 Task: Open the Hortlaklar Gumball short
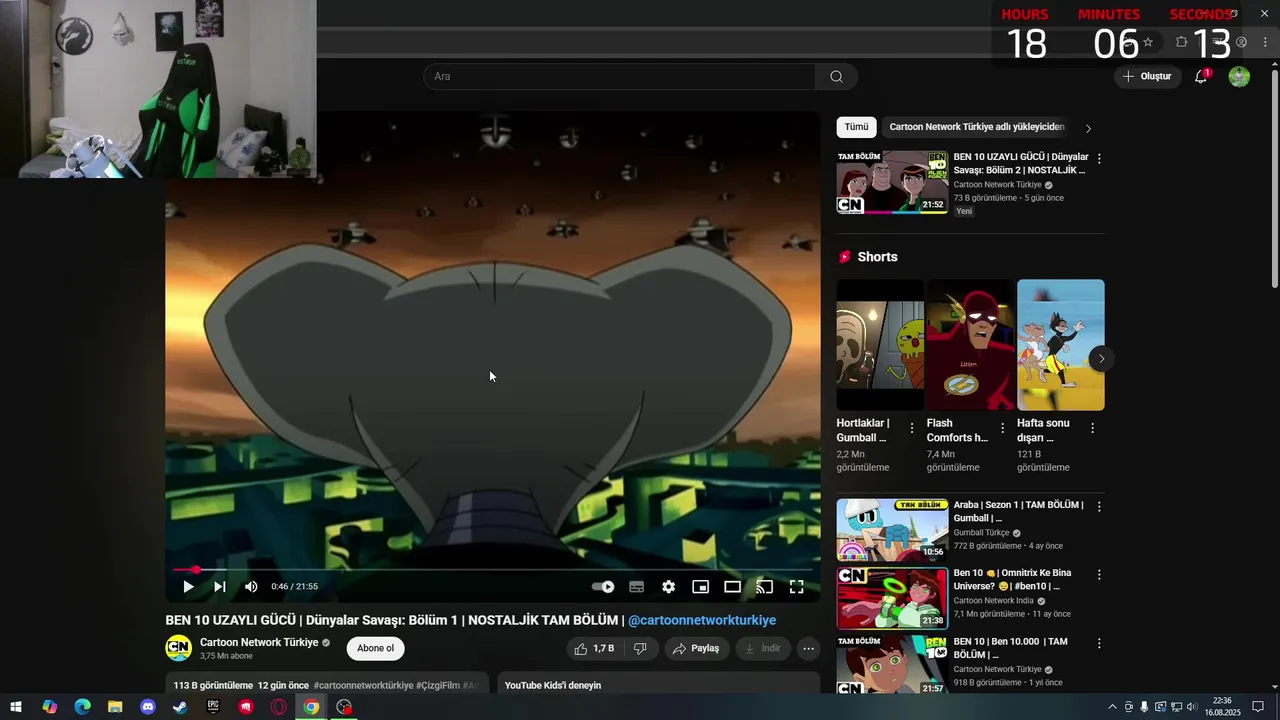pyautogui.click(x=880, y=345)
